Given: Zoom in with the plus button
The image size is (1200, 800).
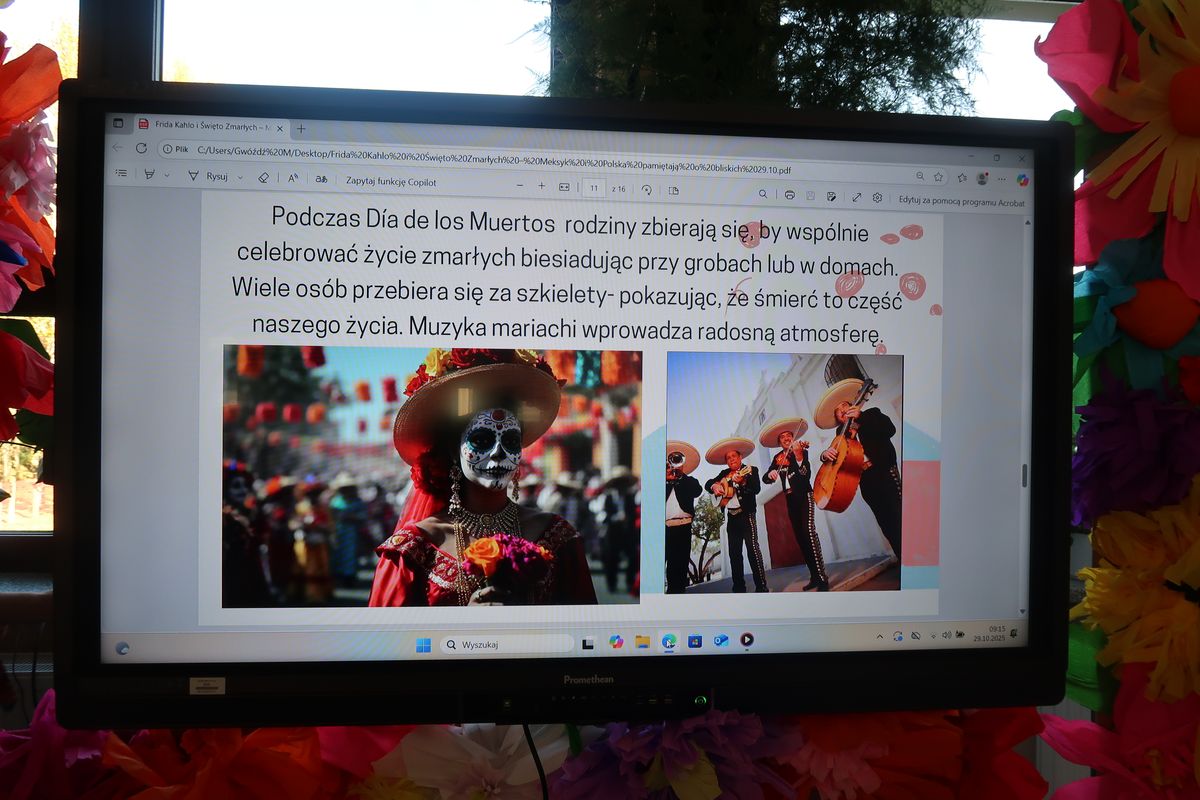Looking at the screenshot, I should point(541,185).
